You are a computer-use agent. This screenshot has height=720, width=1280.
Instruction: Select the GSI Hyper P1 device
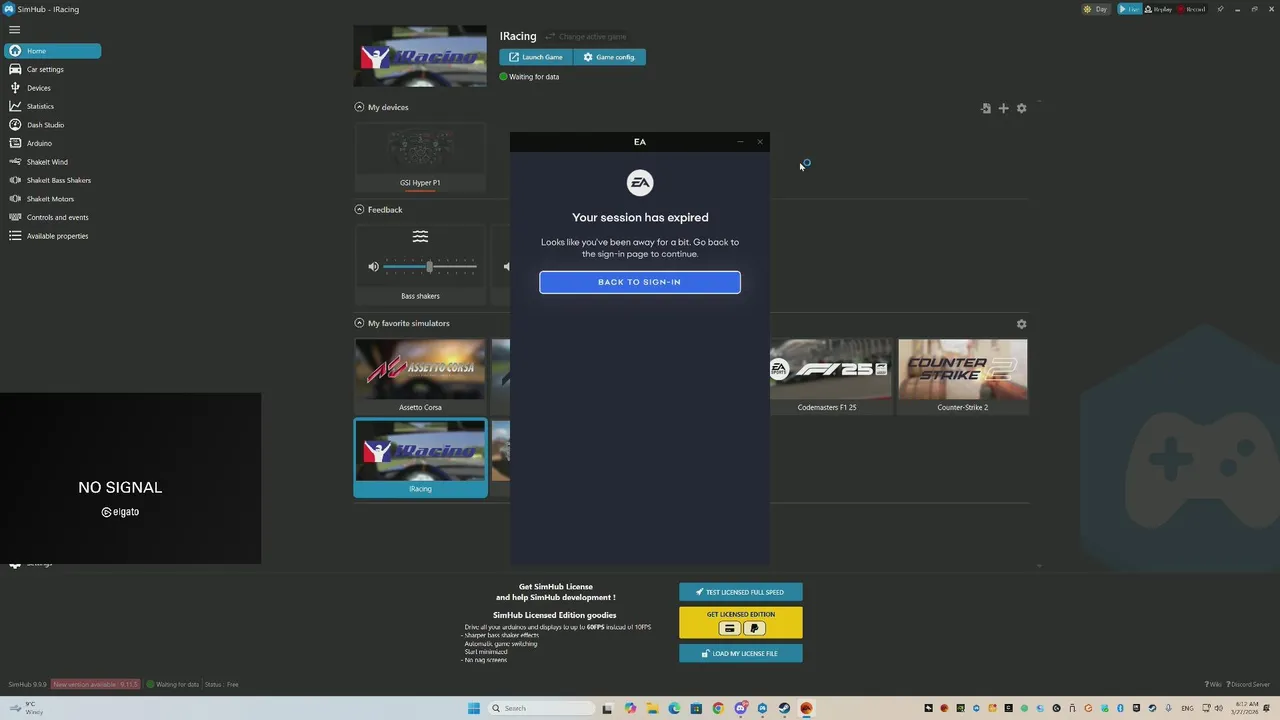tap(420, 157)
